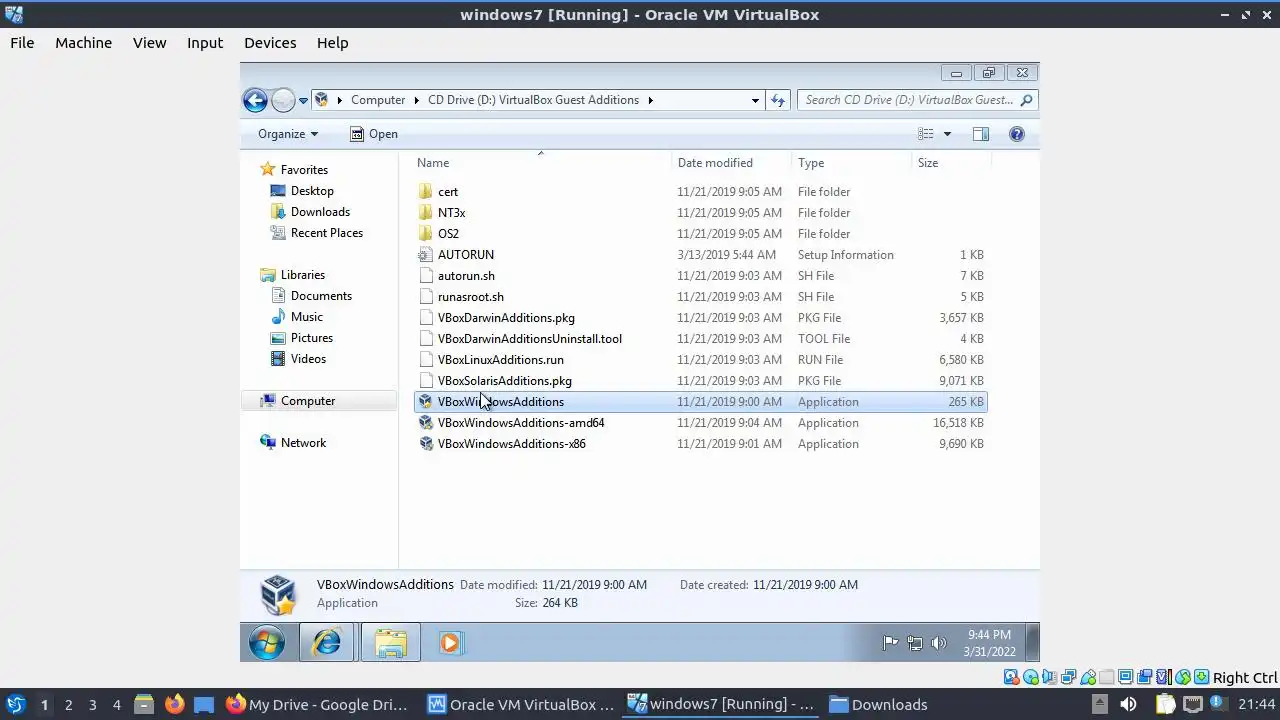The height and width of the screenshot is (720, 1280).
Task: Open the Windows 7 Start orb
Action: click(267, 642)
